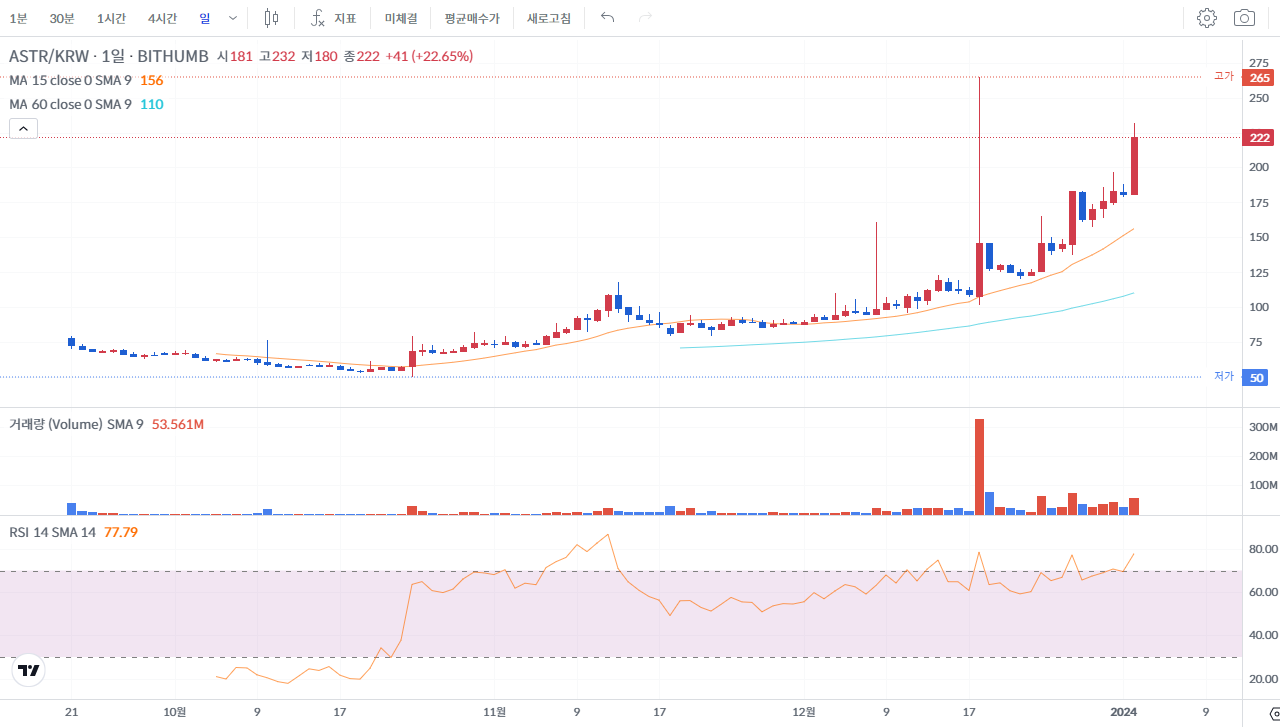
Task: Open the candlestick chart type selector
Action: click(x=271, y=18)
